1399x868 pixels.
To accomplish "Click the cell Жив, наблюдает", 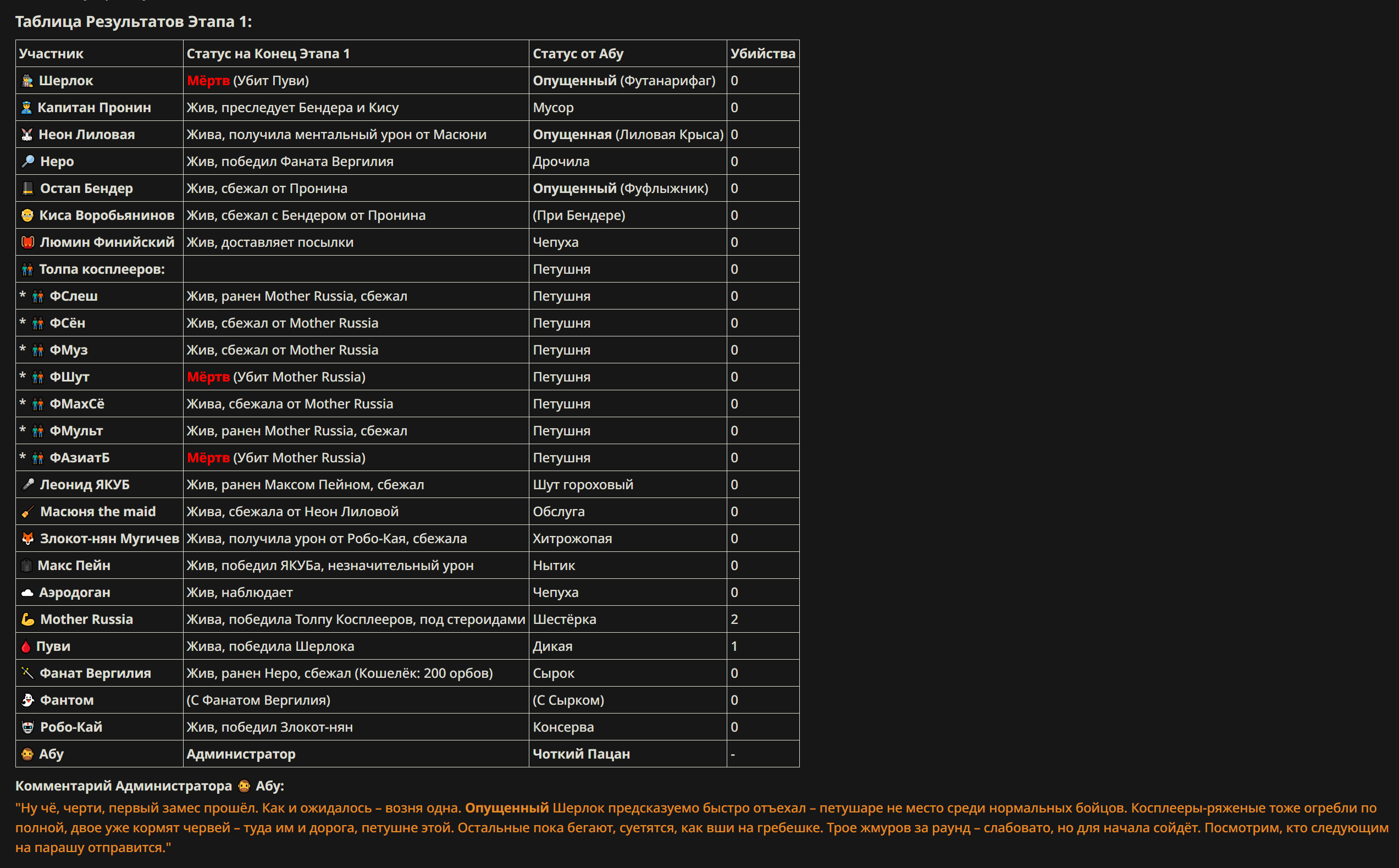I will pos(356,593).
